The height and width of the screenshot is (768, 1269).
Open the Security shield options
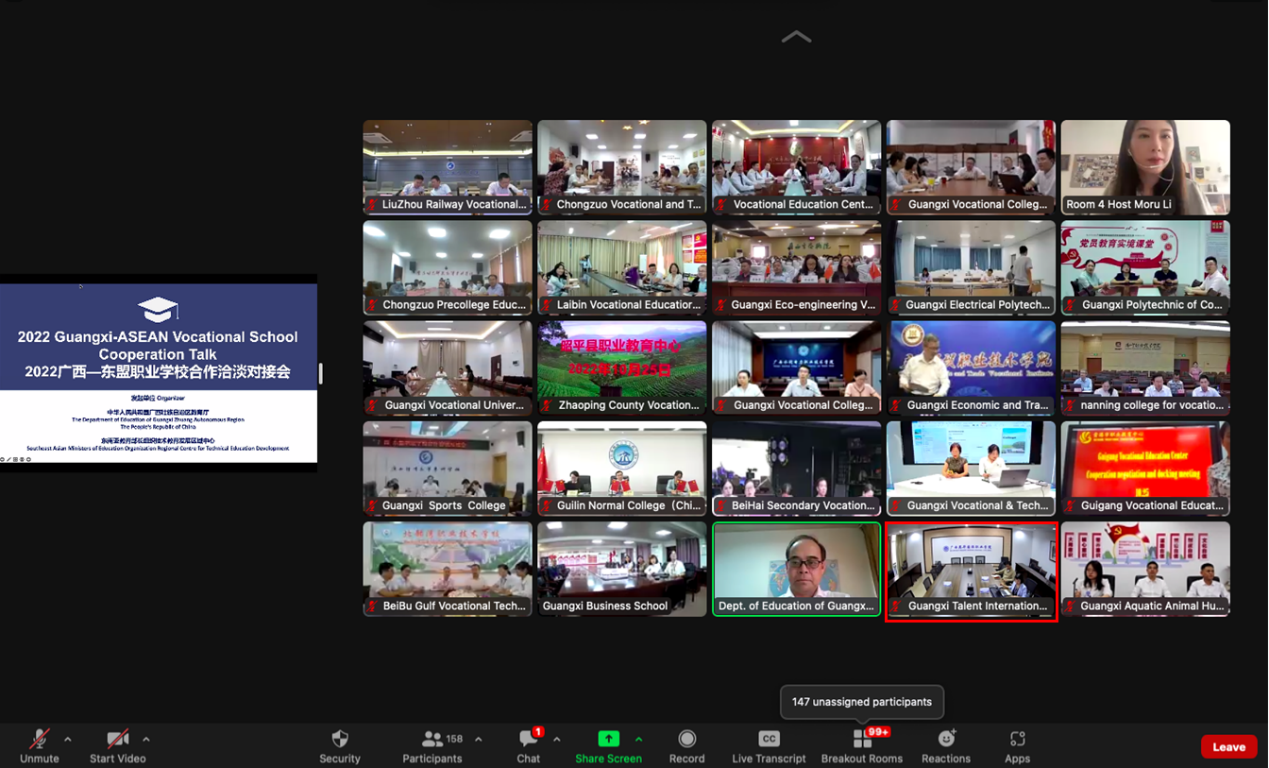click(x=339, y=745)
